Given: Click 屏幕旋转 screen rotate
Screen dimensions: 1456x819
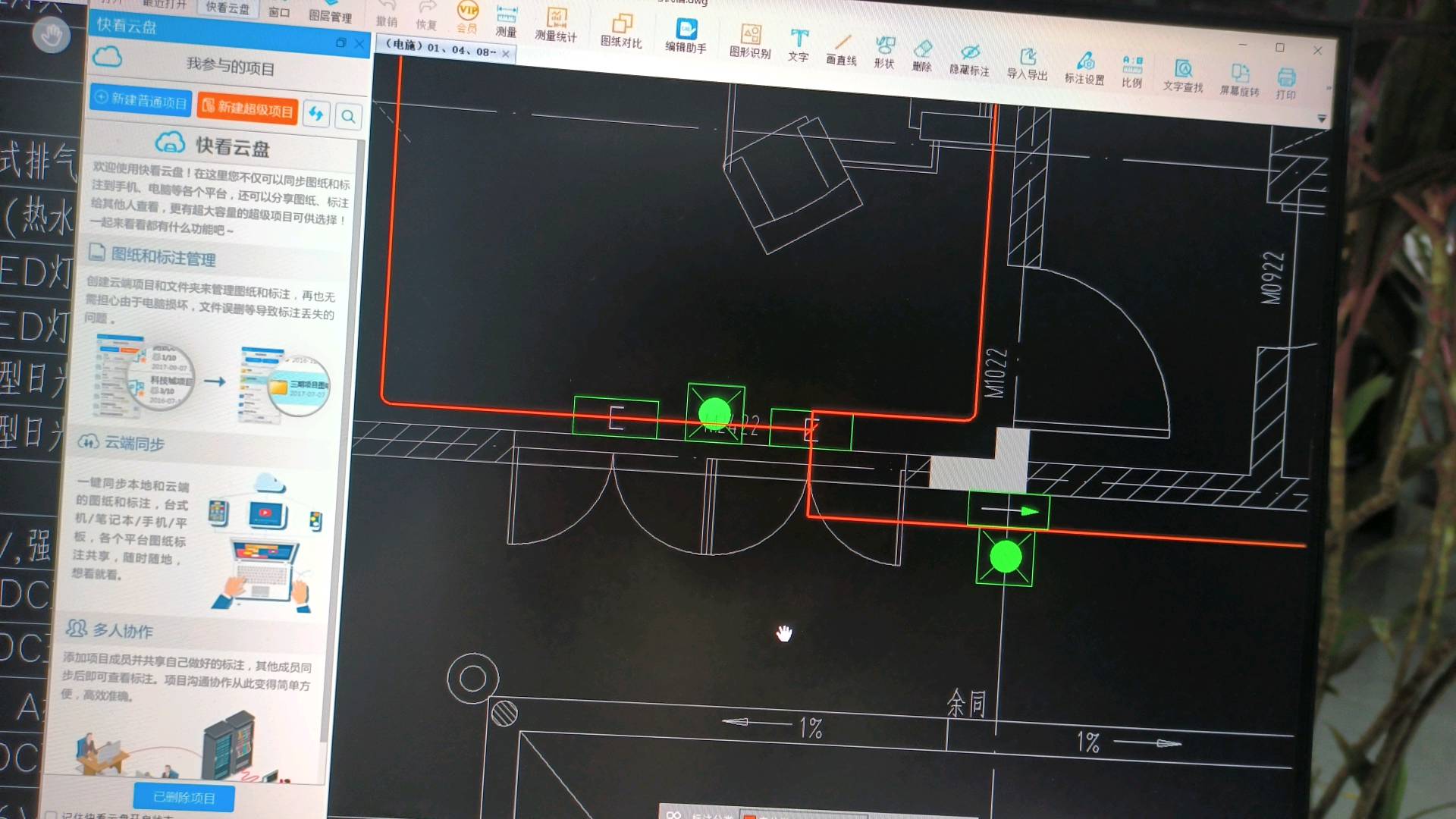Looking at the screenshot, I should coord(1240,81).
